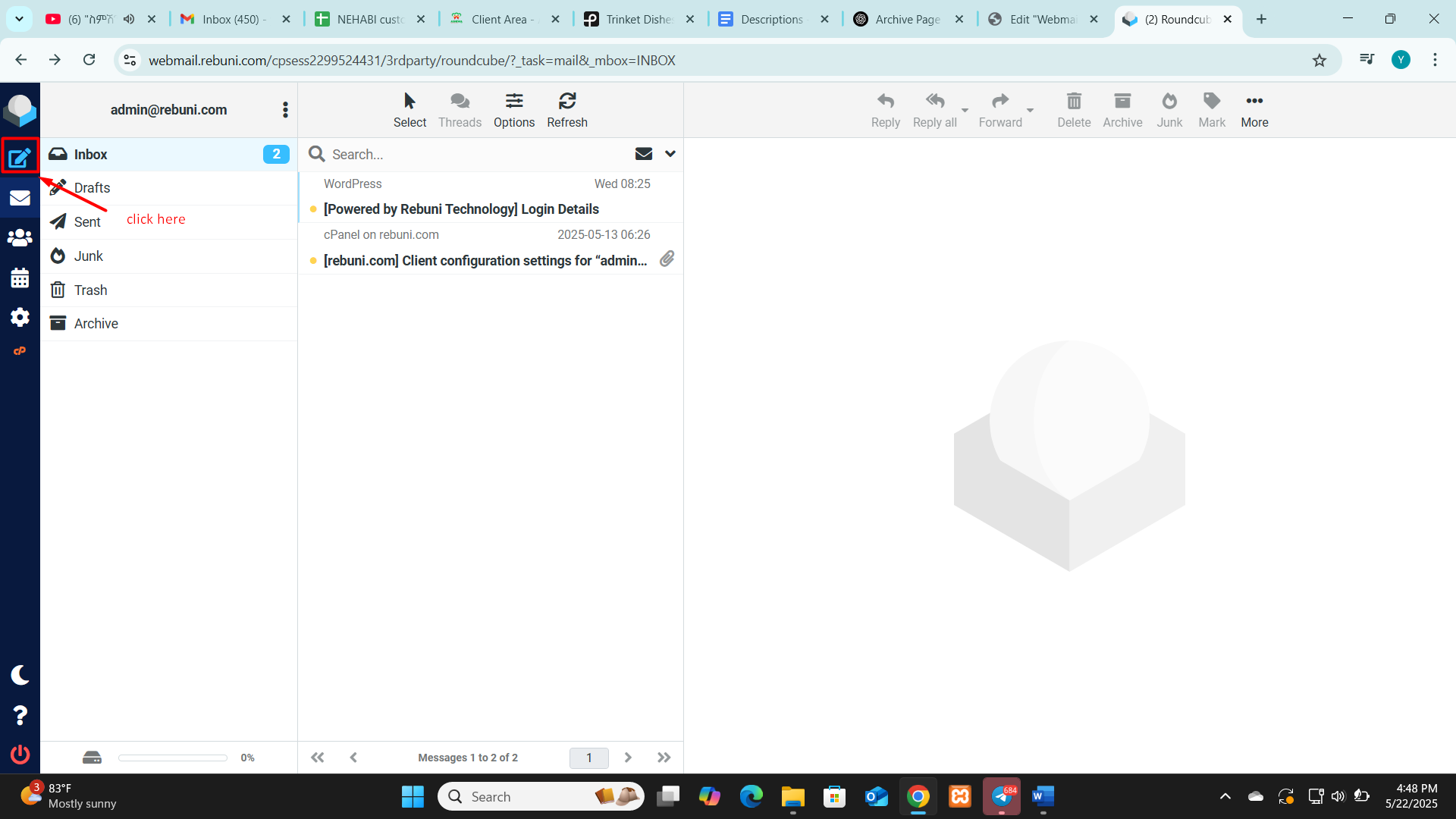This screenshot has height=819, width=1456.
Task: Toggle dark mode moon icon
Action: (20, 675)
